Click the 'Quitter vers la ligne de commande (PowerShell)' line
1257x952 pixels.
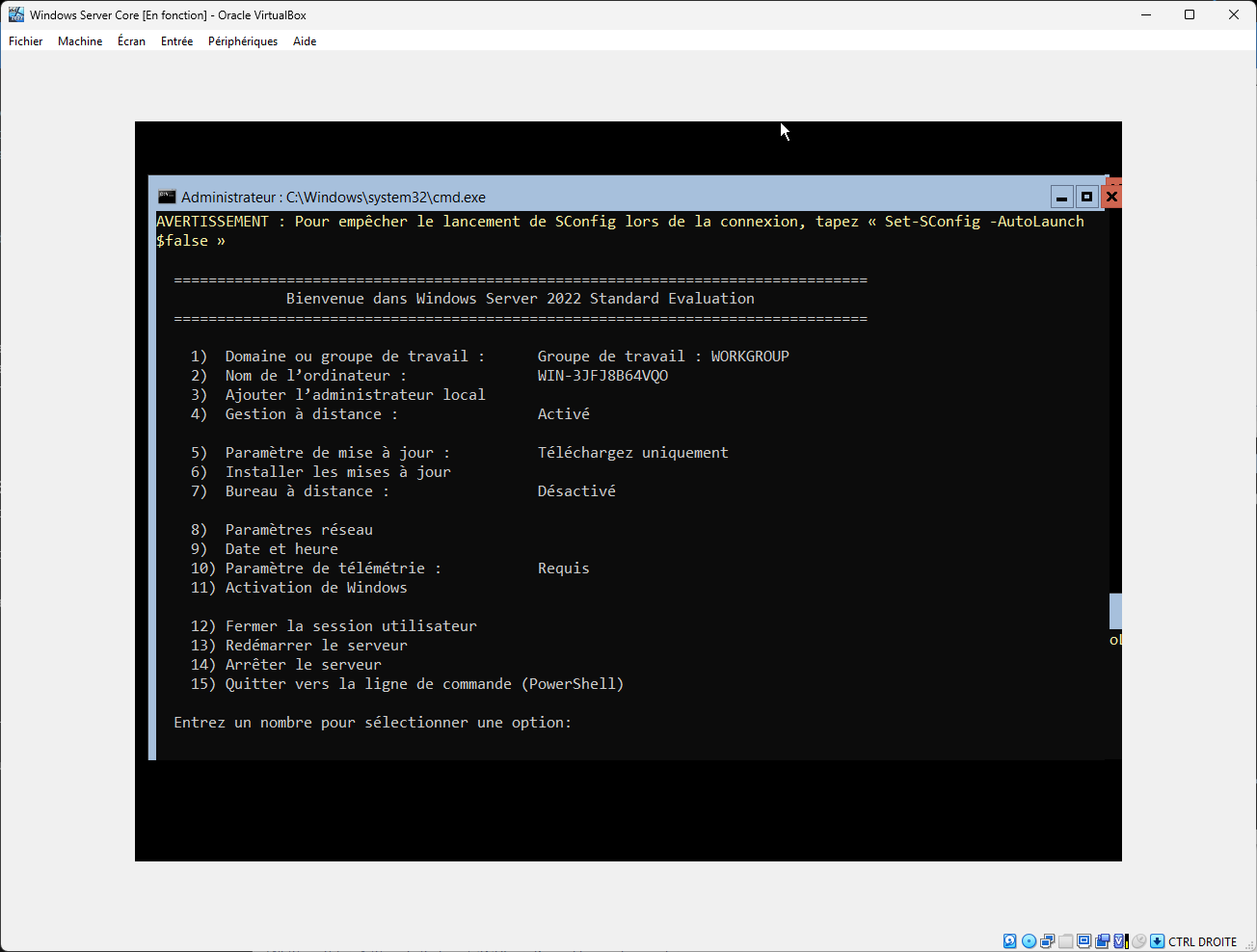(x=407, y=684)
